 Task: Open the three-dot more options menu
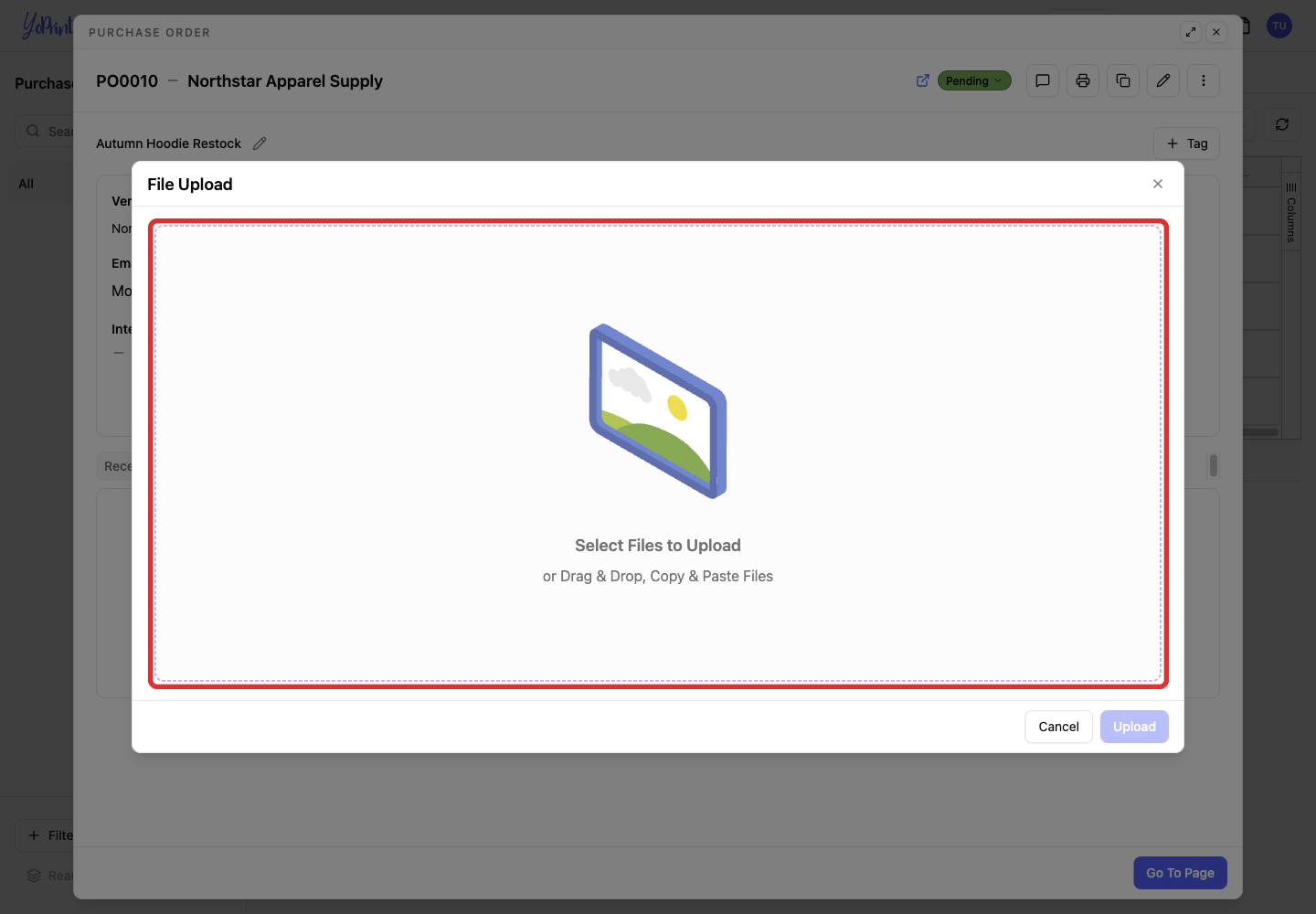(x=1204, y=80)
